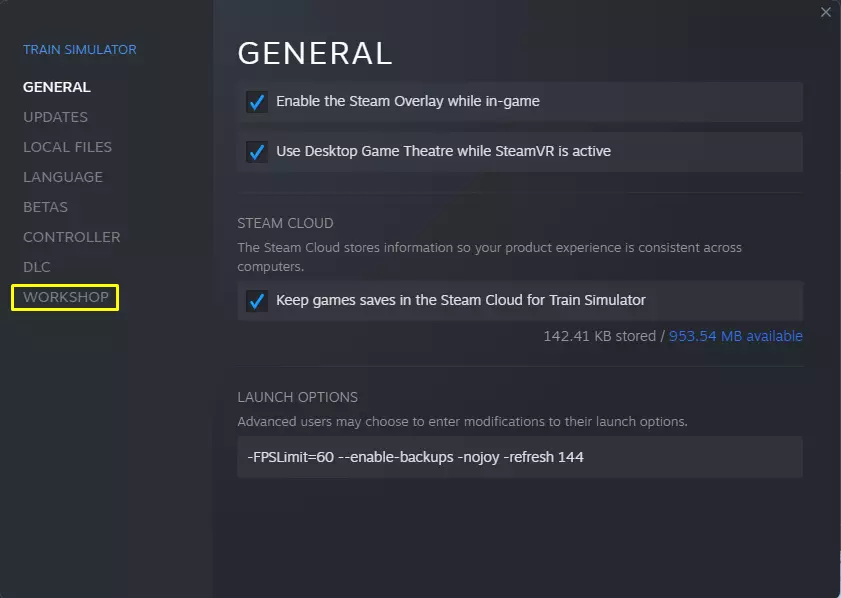Viewport: 841px width, 598px height.
Task: Click the LAUNCH OPTIONS section heading
Action: point(297,397)
